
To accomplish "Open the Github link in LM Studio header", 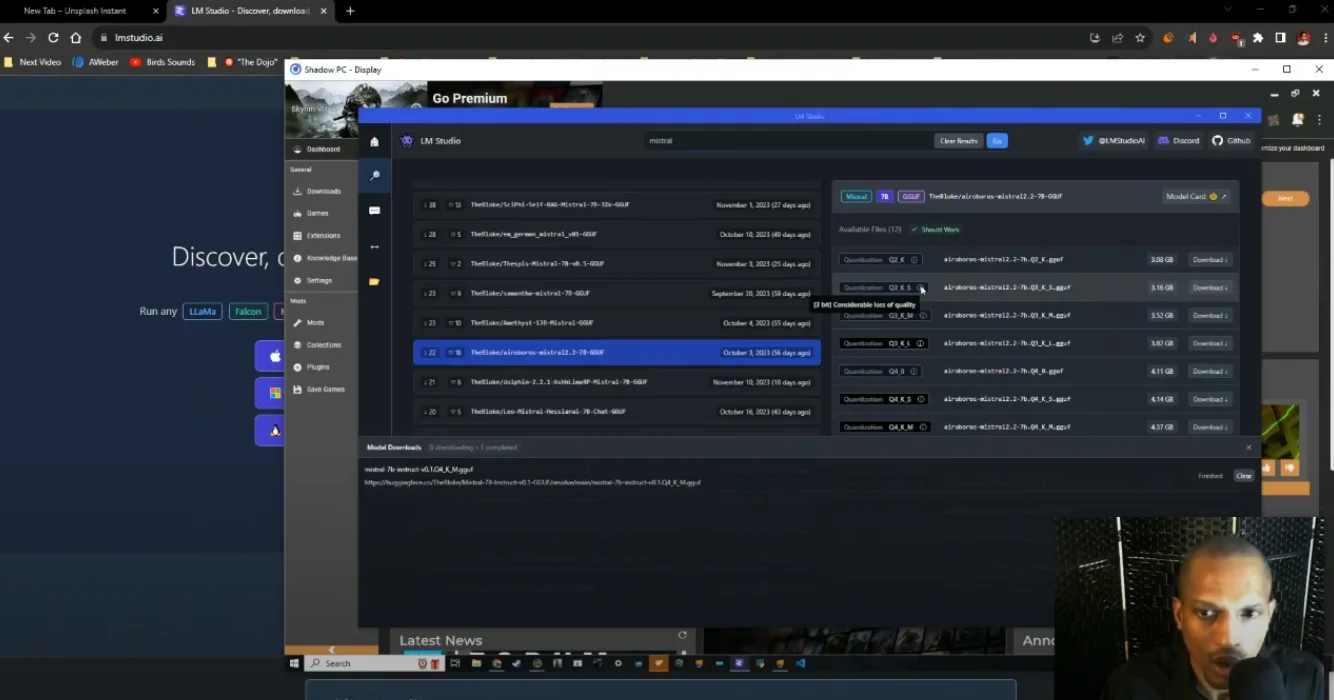I will coord(1231,140).
